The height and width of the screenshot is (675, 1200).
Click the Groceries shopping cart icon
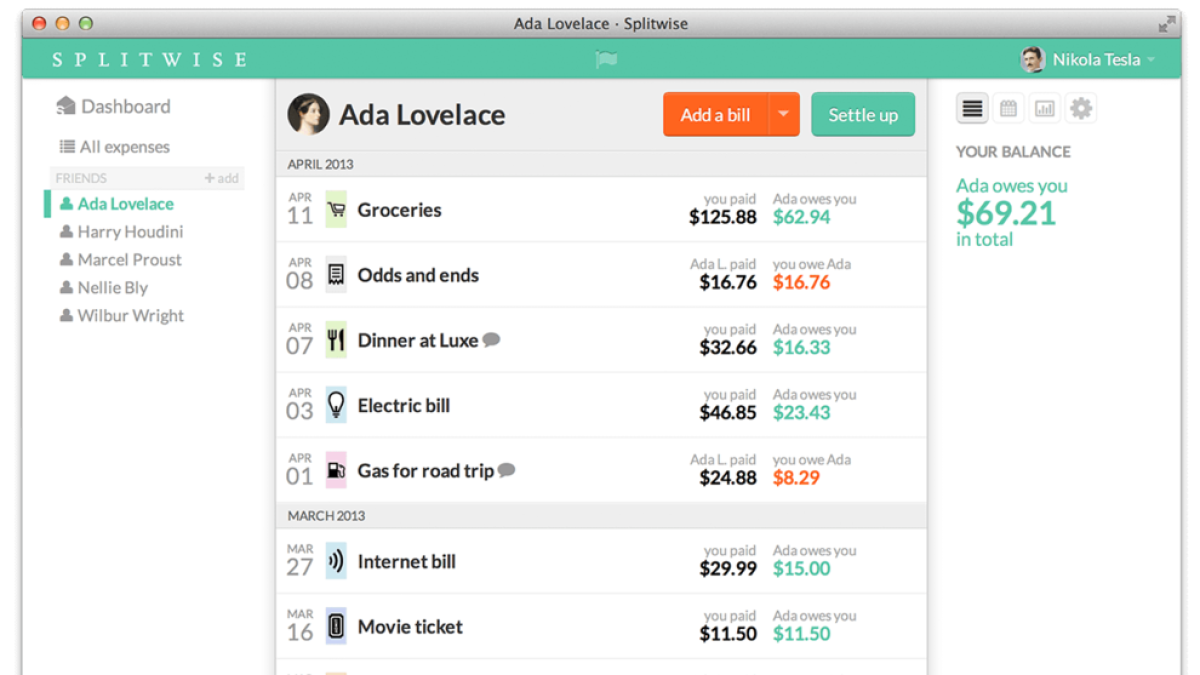pos(336,210)
